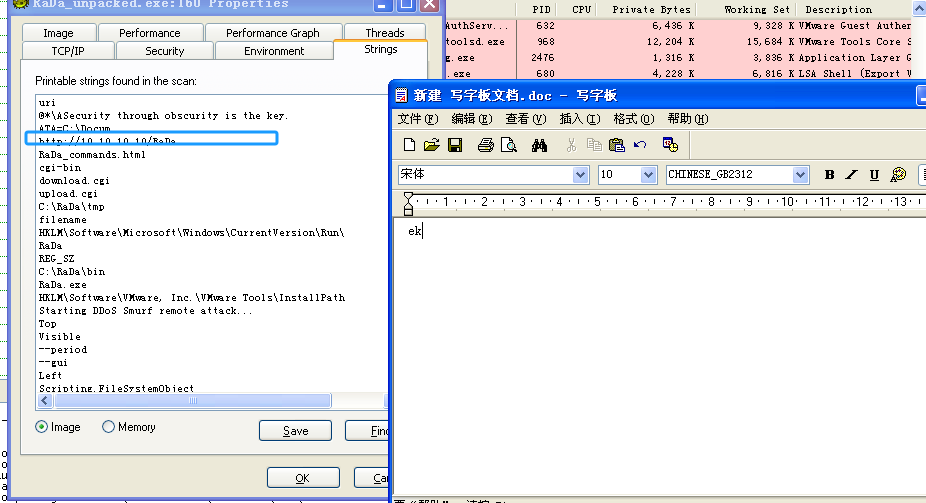Toggle Bold formatting in WordPad
This screenshot has height=503, width=926.
pos(829,174)
